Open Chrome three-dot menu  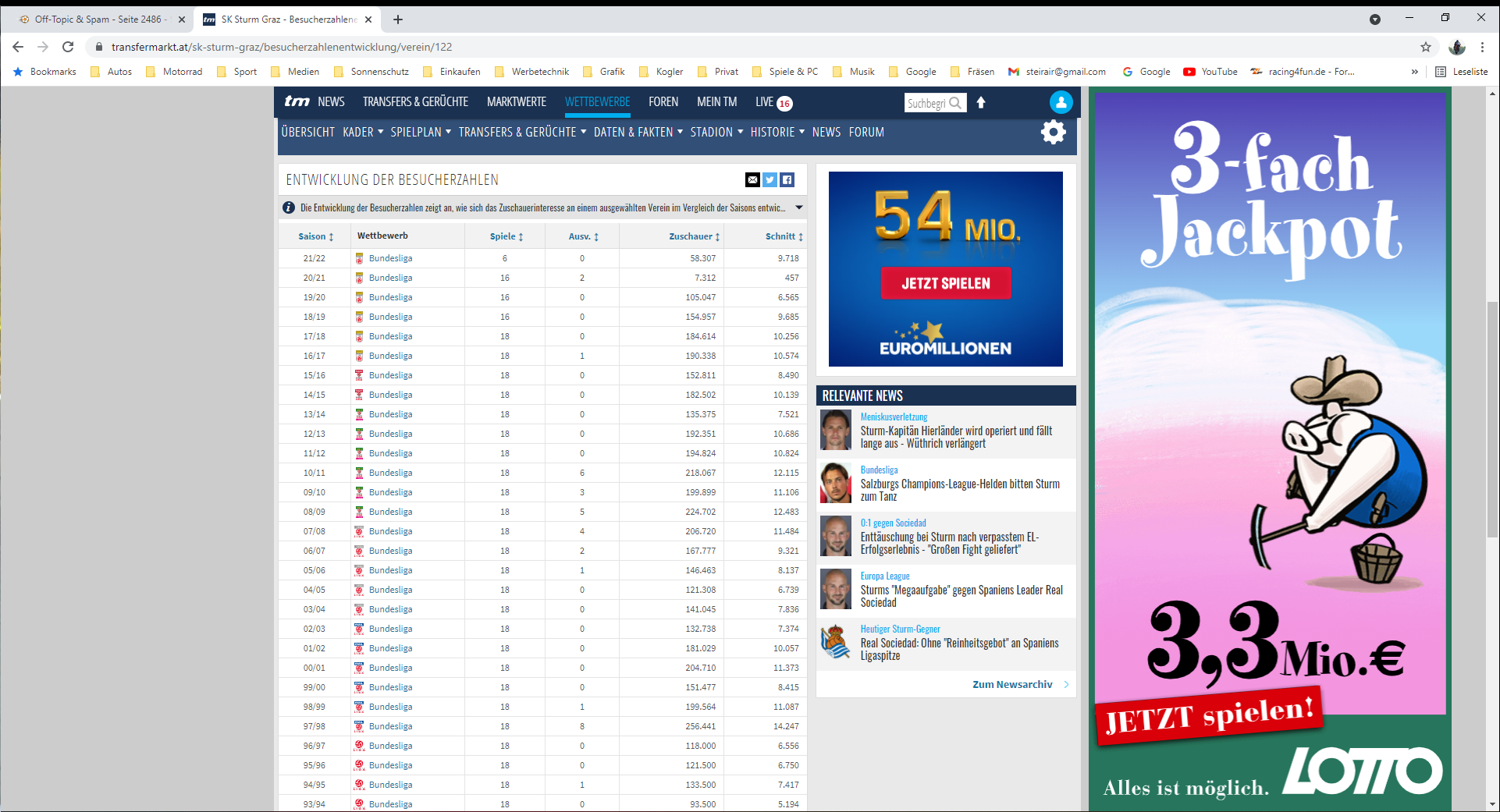pyautogui.click(x=1482, y=47)
